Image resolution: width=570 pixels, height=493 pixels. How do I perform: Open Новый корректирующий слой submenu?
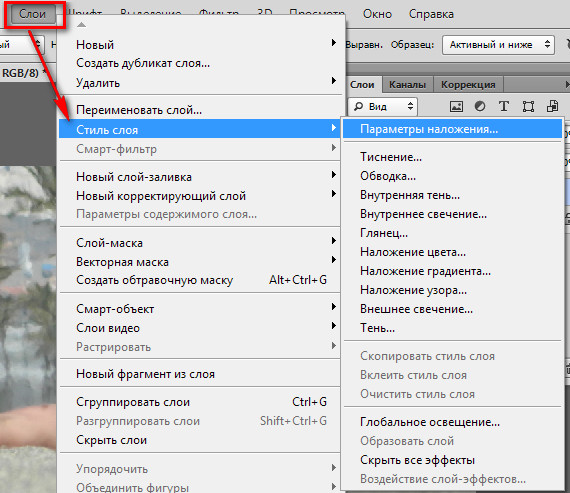[200, 196]
